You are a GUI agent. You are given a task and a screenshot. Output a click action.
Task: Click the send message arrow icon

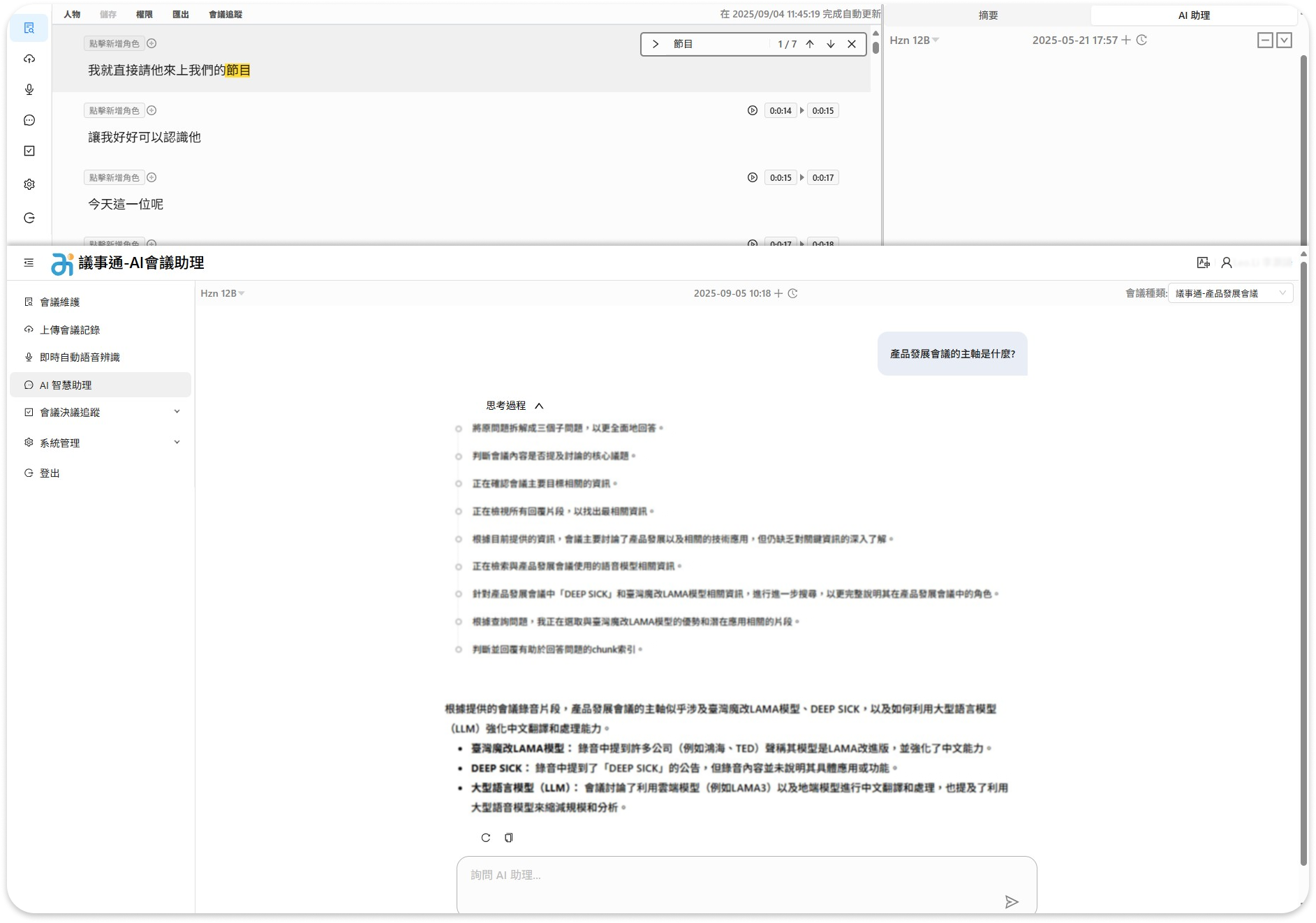pyautogui.click(x=1011, y=902)
